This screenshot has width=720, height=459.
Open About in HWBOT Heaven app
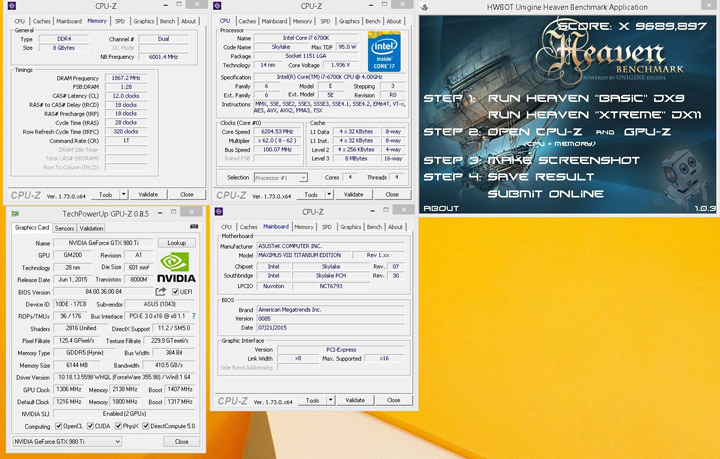(441, 208)
